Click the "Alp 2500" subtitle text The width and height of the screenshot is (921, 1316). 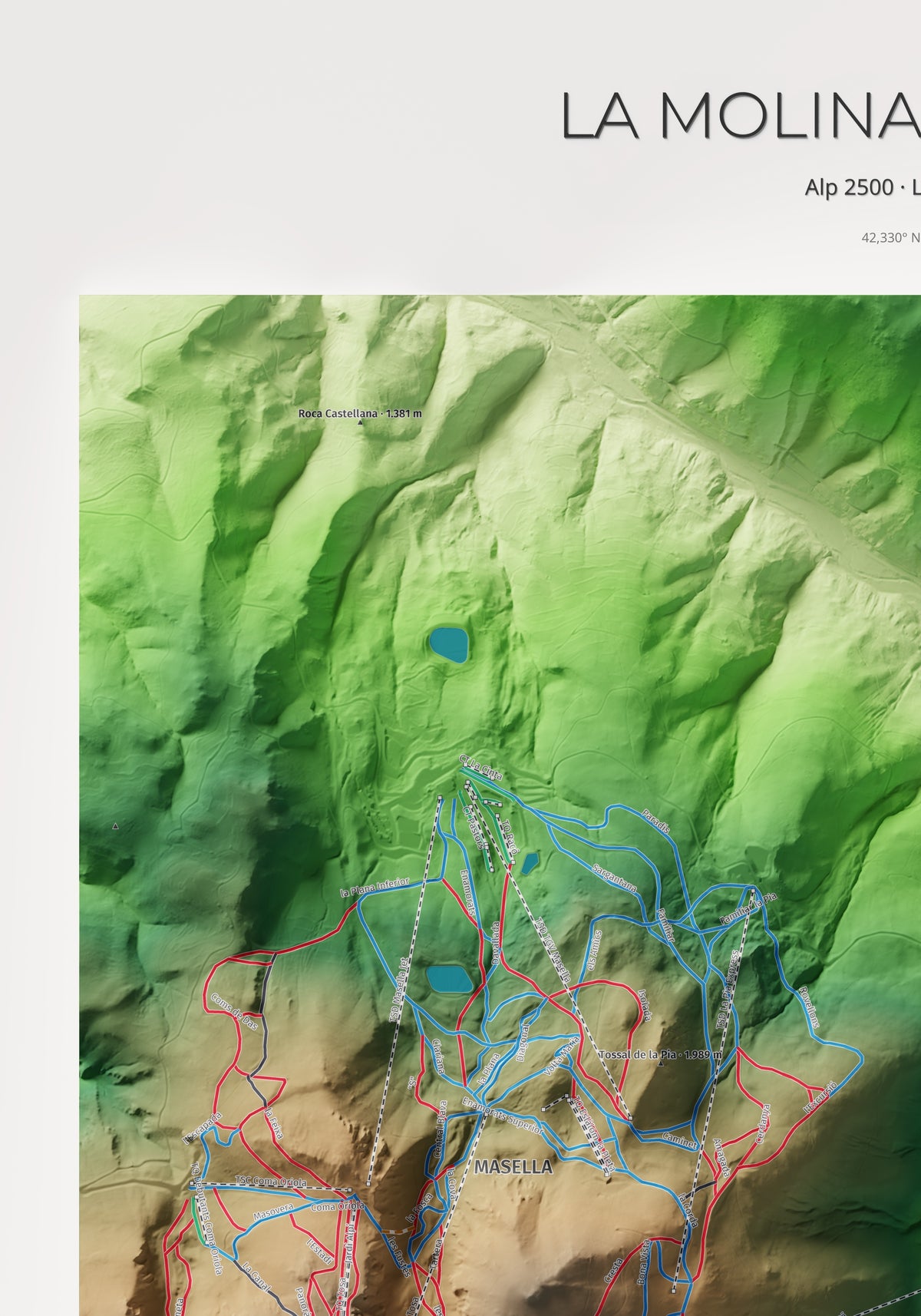click(x=850, y=187)
